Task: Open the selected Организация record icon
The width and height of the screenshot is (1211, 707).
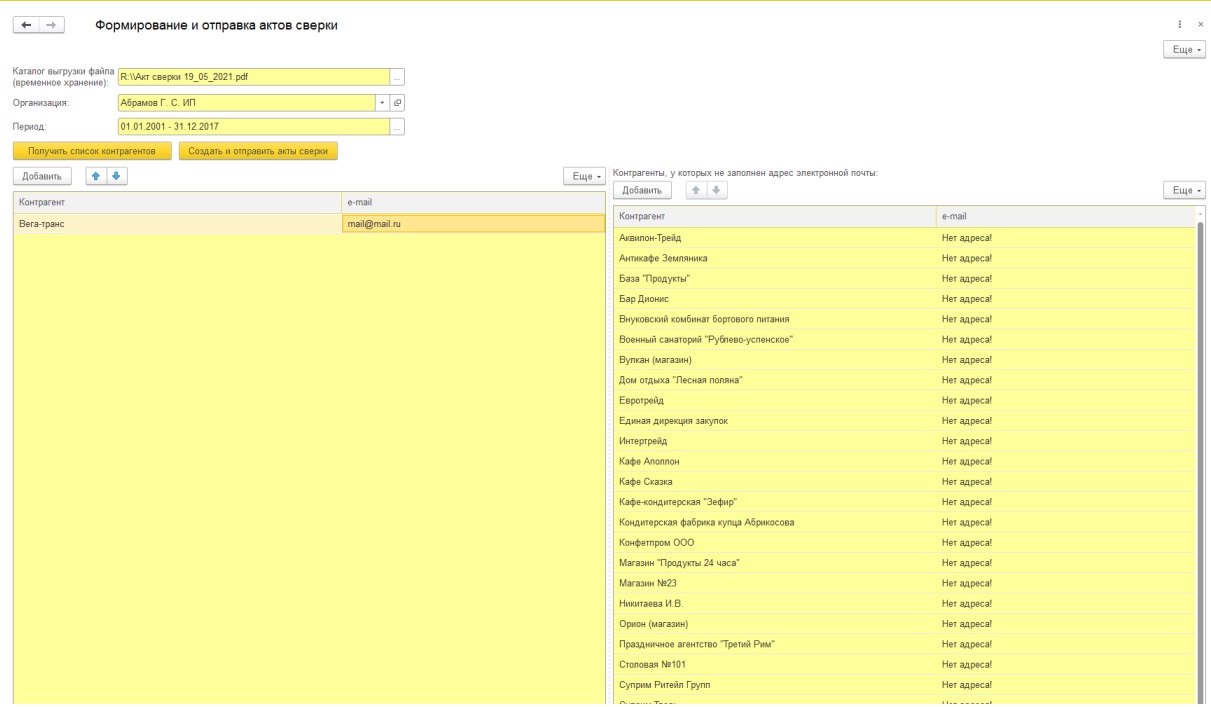Action: tap(397, 102)
